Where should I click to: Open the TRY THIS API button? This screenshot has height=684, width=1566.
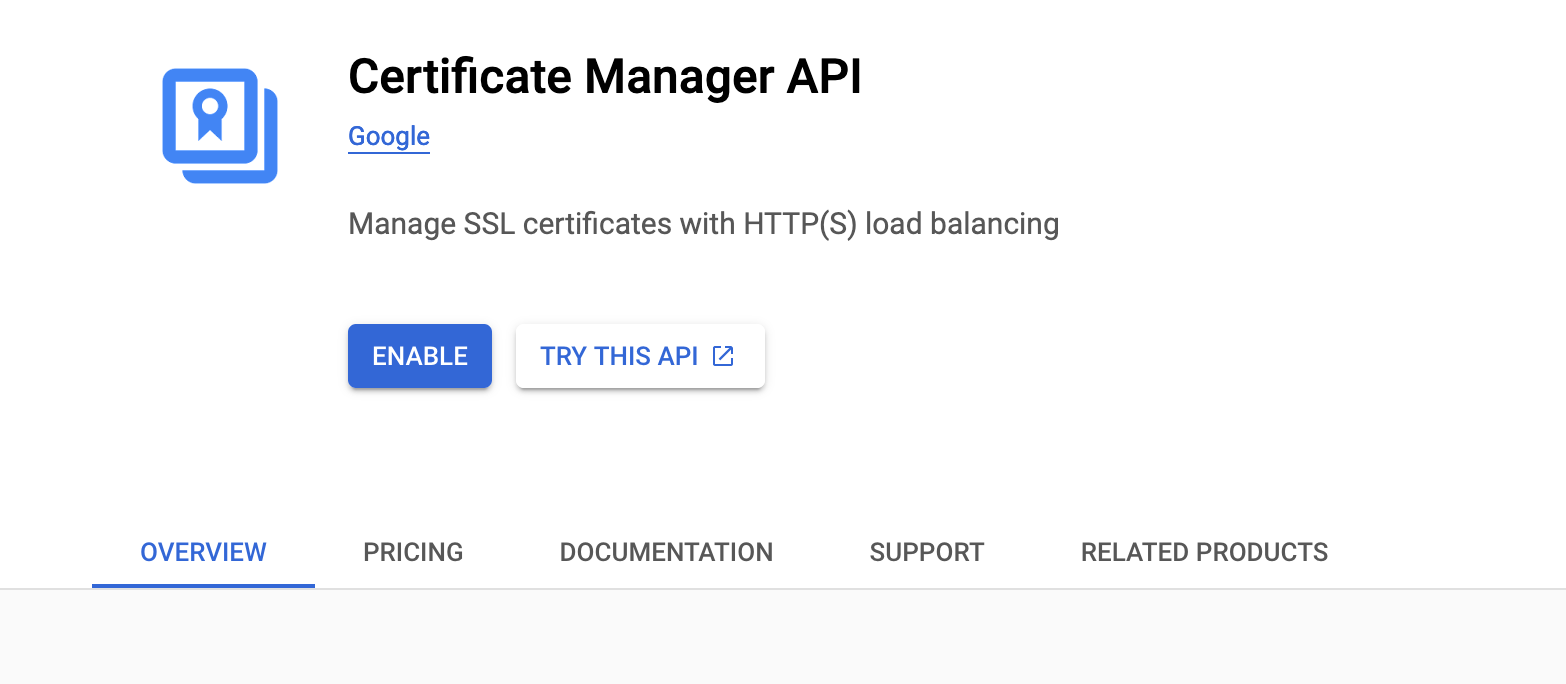click(x=640, y=356)
